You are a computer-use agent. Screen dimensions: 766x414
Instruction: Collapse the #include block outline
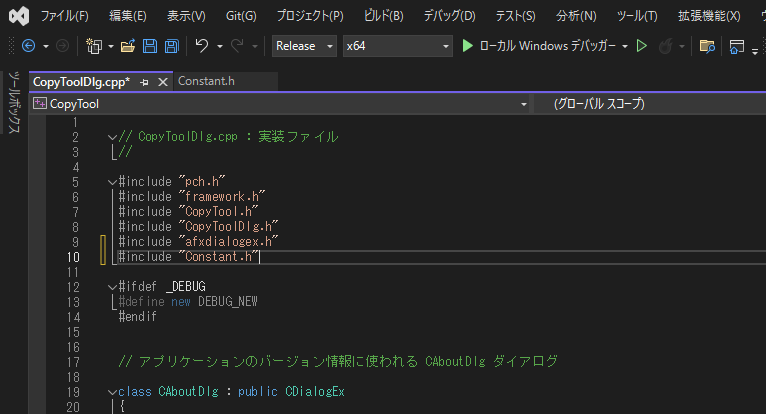111,182
